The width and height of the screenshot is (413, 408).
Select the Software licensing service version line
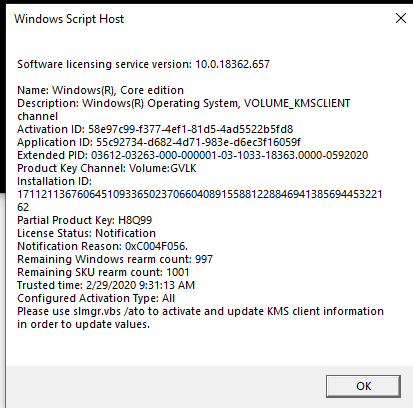point(143,64)
